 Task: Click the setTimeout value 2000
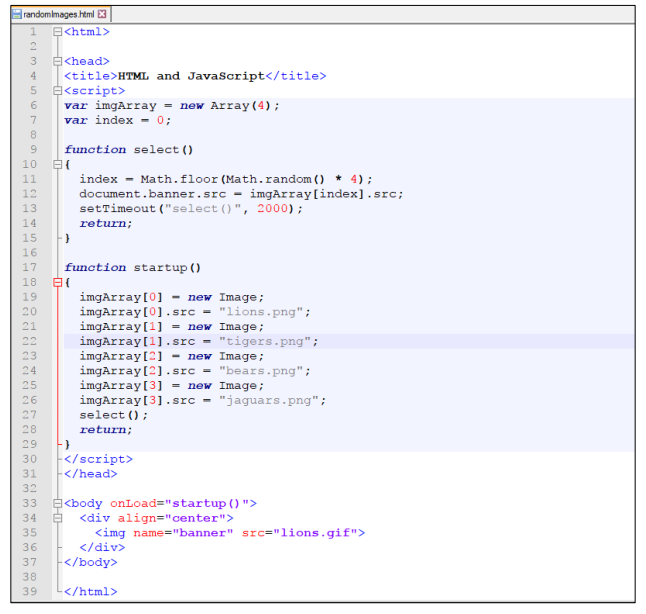(x=272, y=209)
